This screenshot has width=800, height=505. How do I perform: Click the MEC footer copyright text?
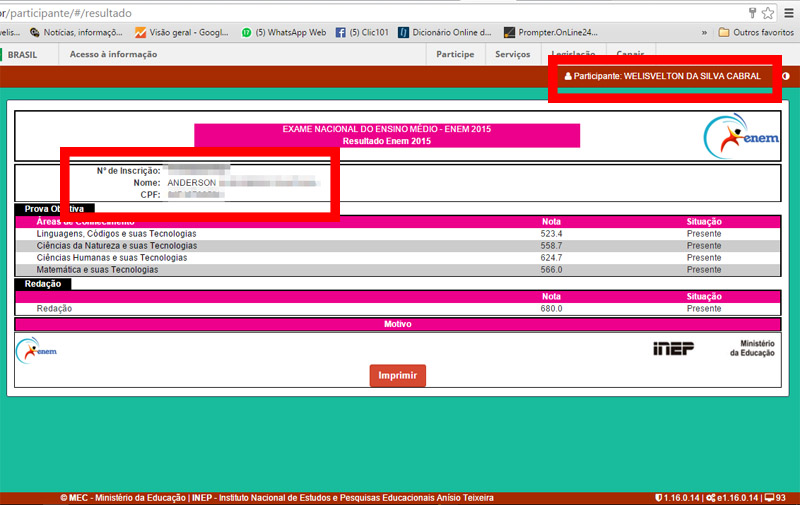tap(277, 498)
